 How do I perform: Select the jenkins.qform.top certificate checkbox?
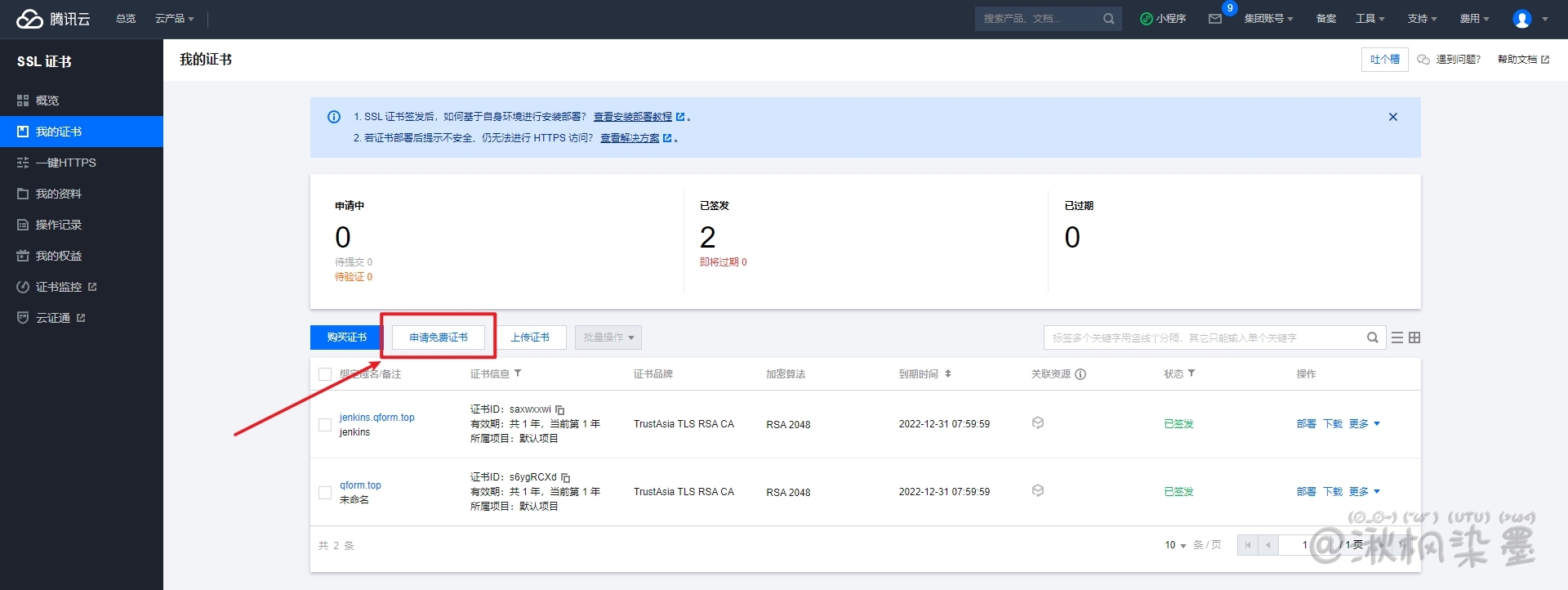pos(325,425)
